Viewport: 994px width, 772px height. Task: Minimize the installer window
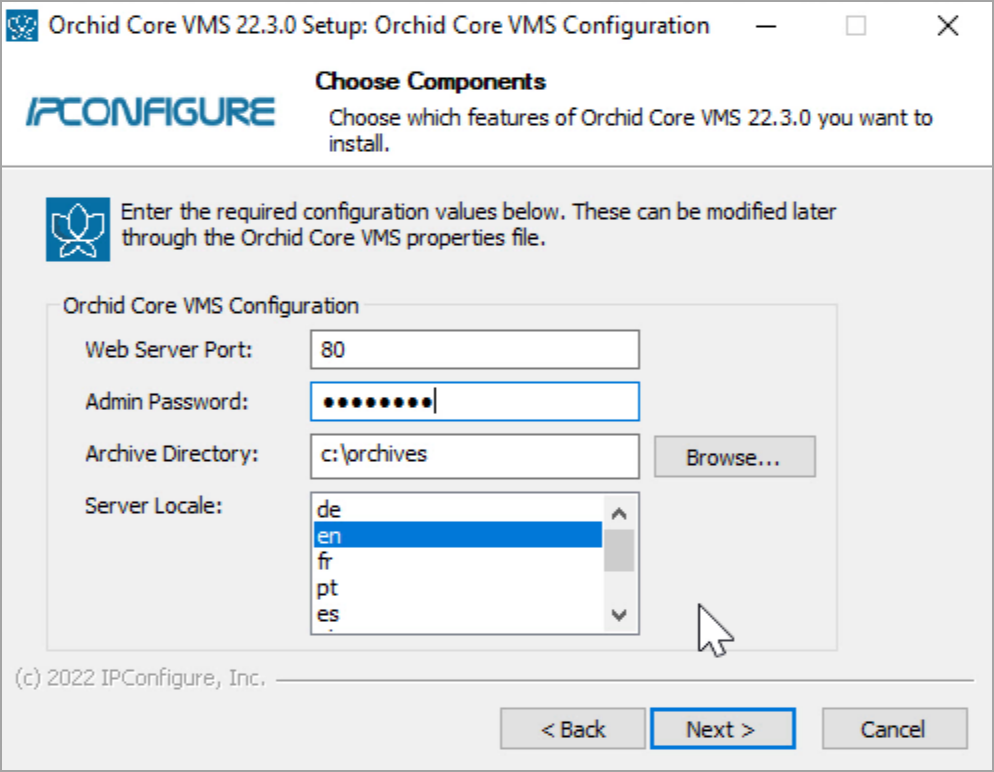click(765, 27)
